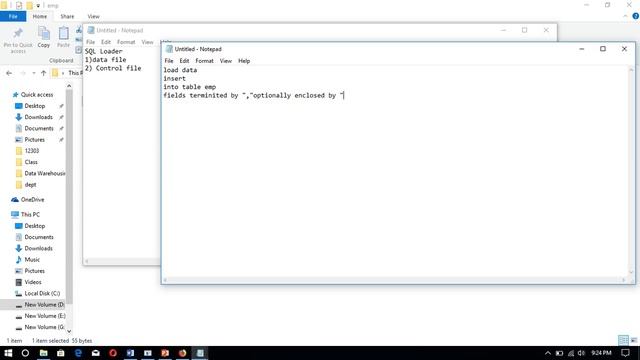Open File menu in front Notepad window
This screenshot has height=360, width=640.
coord(169,61)
